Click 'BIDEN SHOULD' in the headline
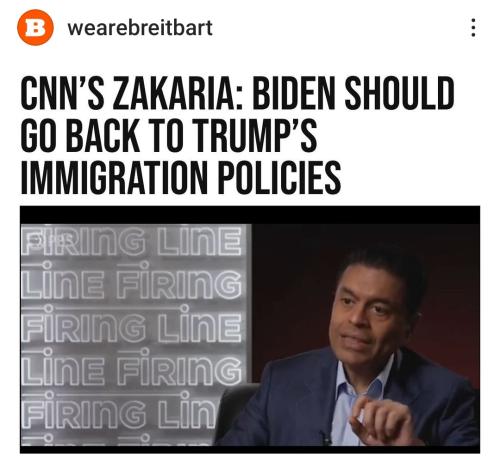Image resolution: width=500 pixels, height=462 pixels. click(x=354, y=93)
